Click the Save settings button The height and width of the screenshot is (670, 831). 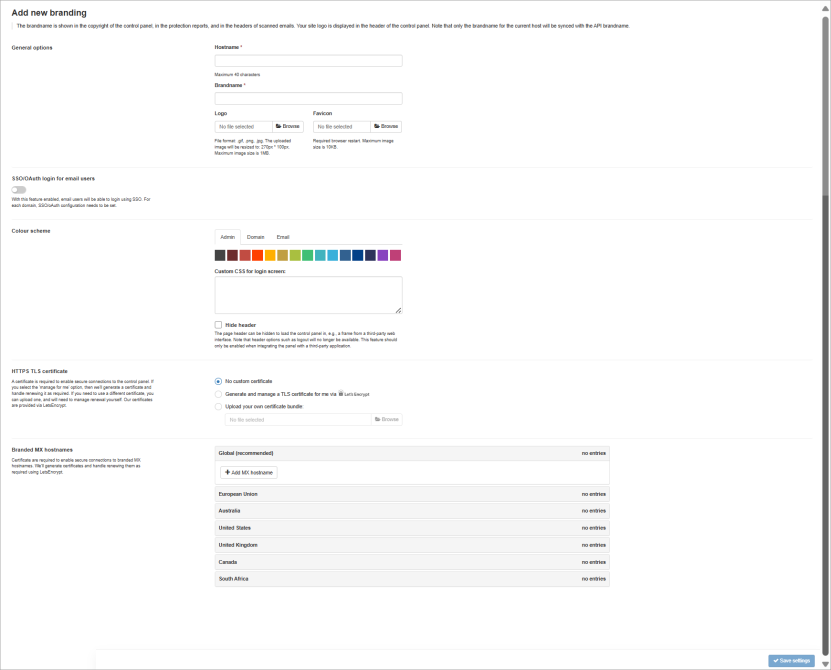point(791,661)
